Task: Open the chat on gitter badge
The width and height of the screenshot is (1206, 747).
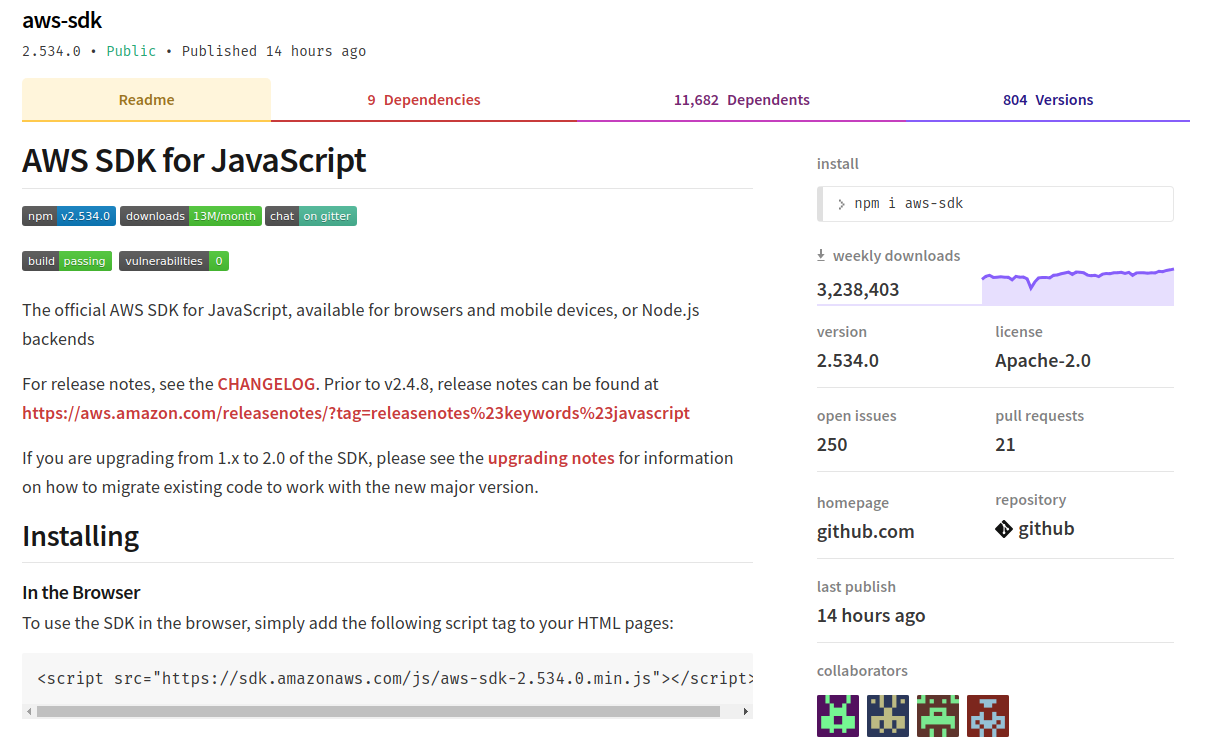Action: point(311,216)
